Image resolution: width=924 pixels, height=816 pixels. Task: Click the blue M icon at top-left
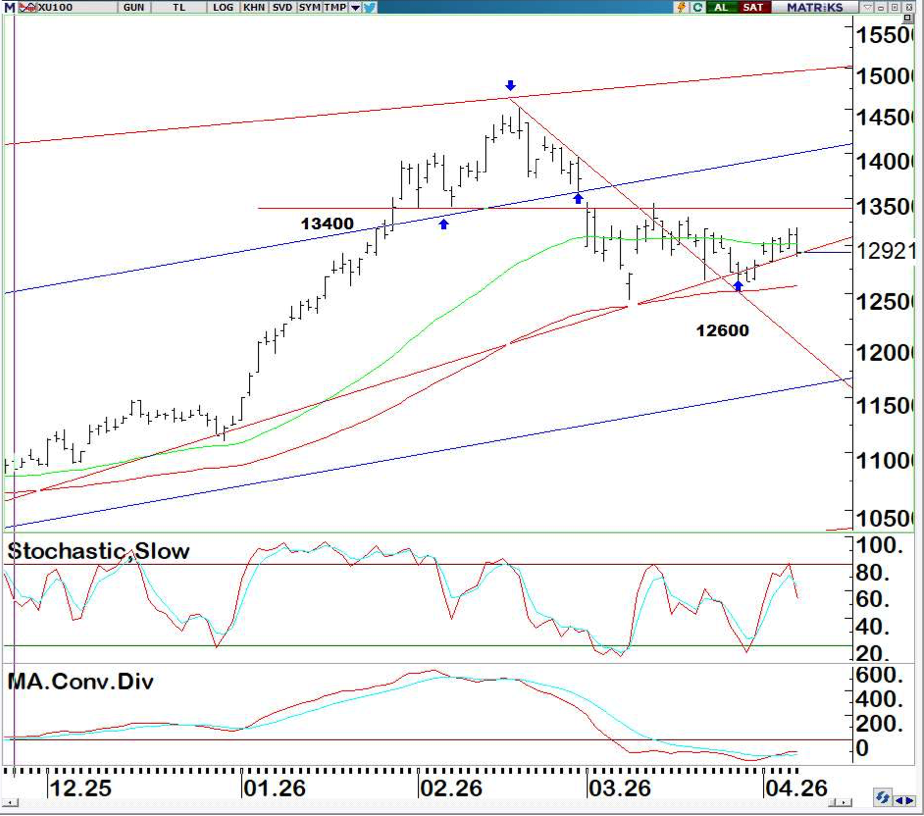[x=8, y=7]
